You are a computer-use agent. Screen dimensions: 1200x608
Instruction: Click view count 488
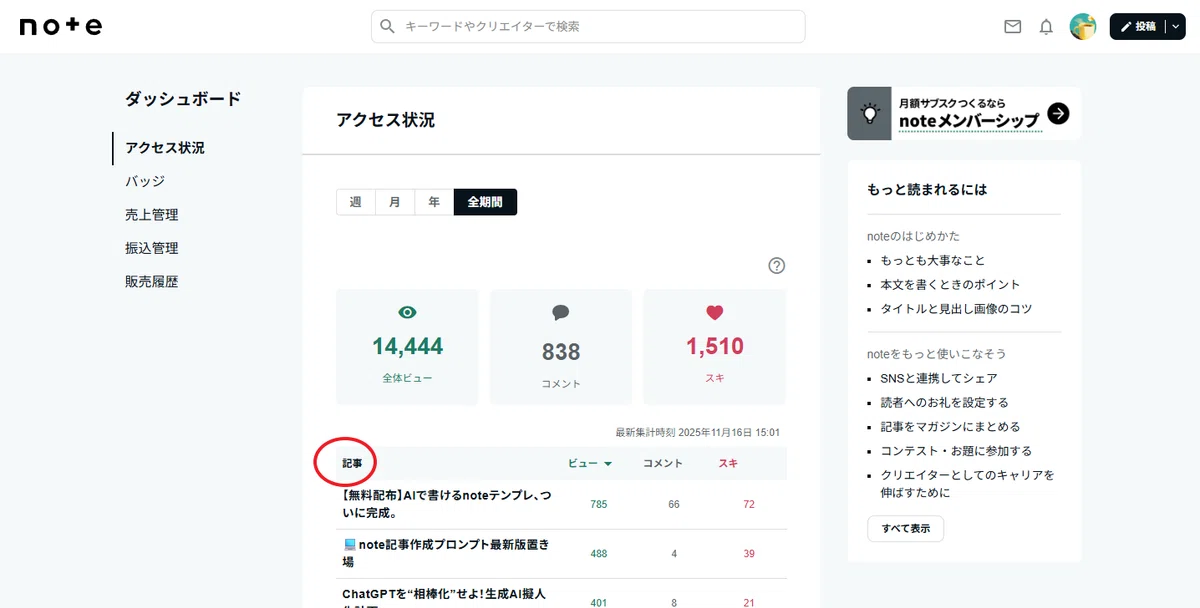click(599, 554)
